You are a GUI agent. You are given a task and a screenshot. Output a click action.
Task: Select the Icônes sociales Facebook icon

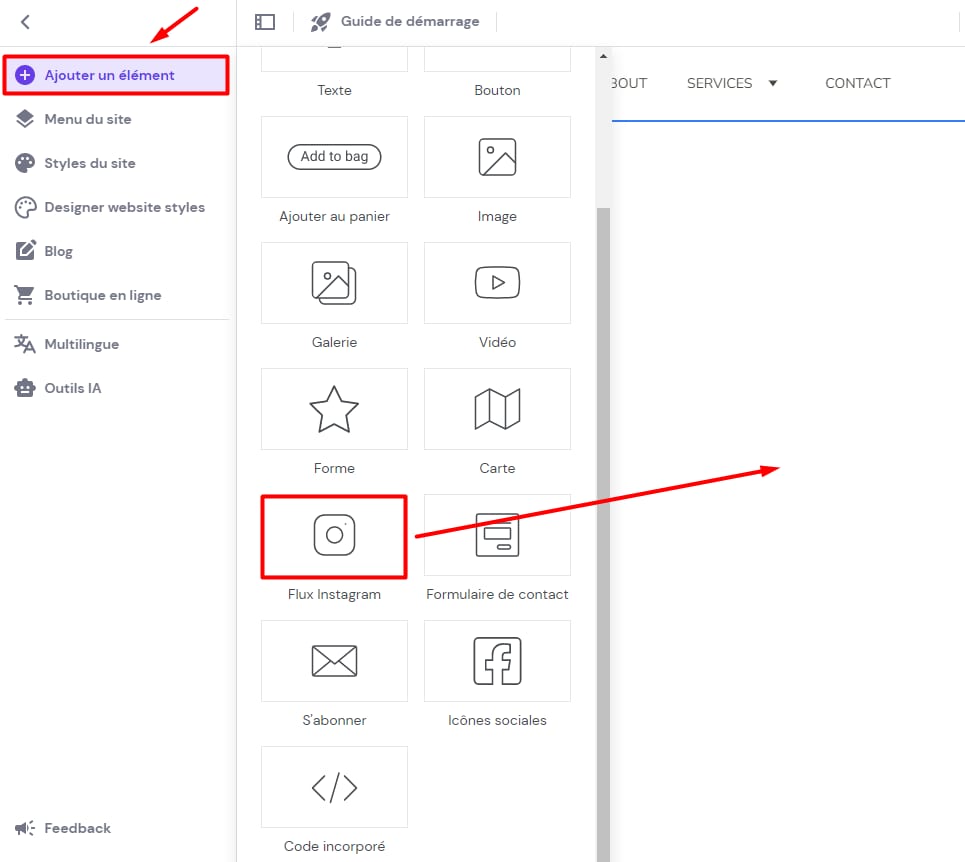point(497,661)
